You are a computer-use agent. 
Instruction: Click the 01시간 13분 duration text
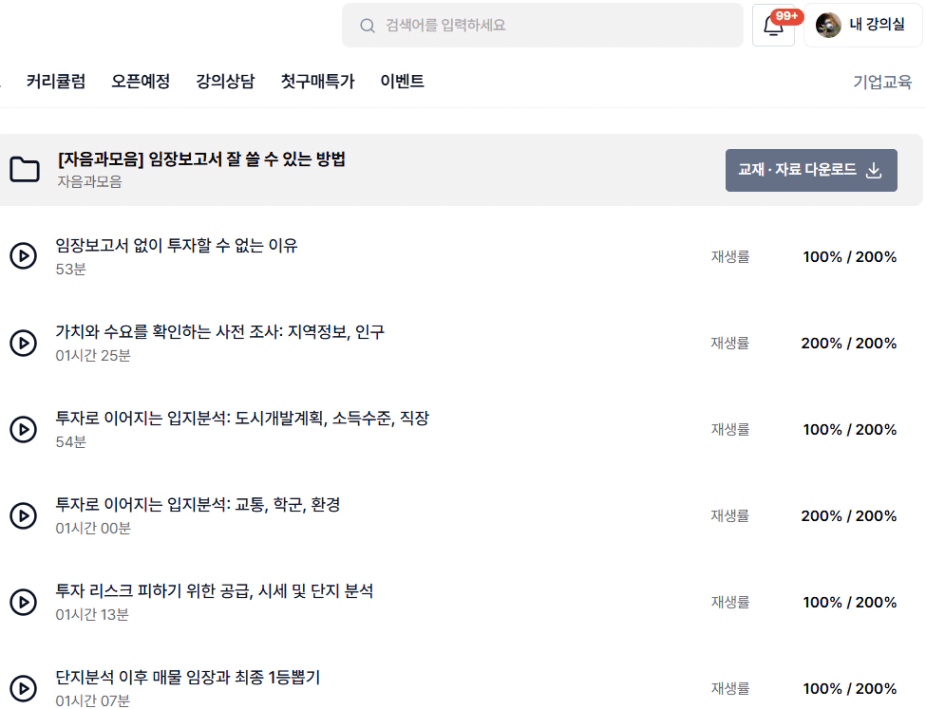click(92, 615)
